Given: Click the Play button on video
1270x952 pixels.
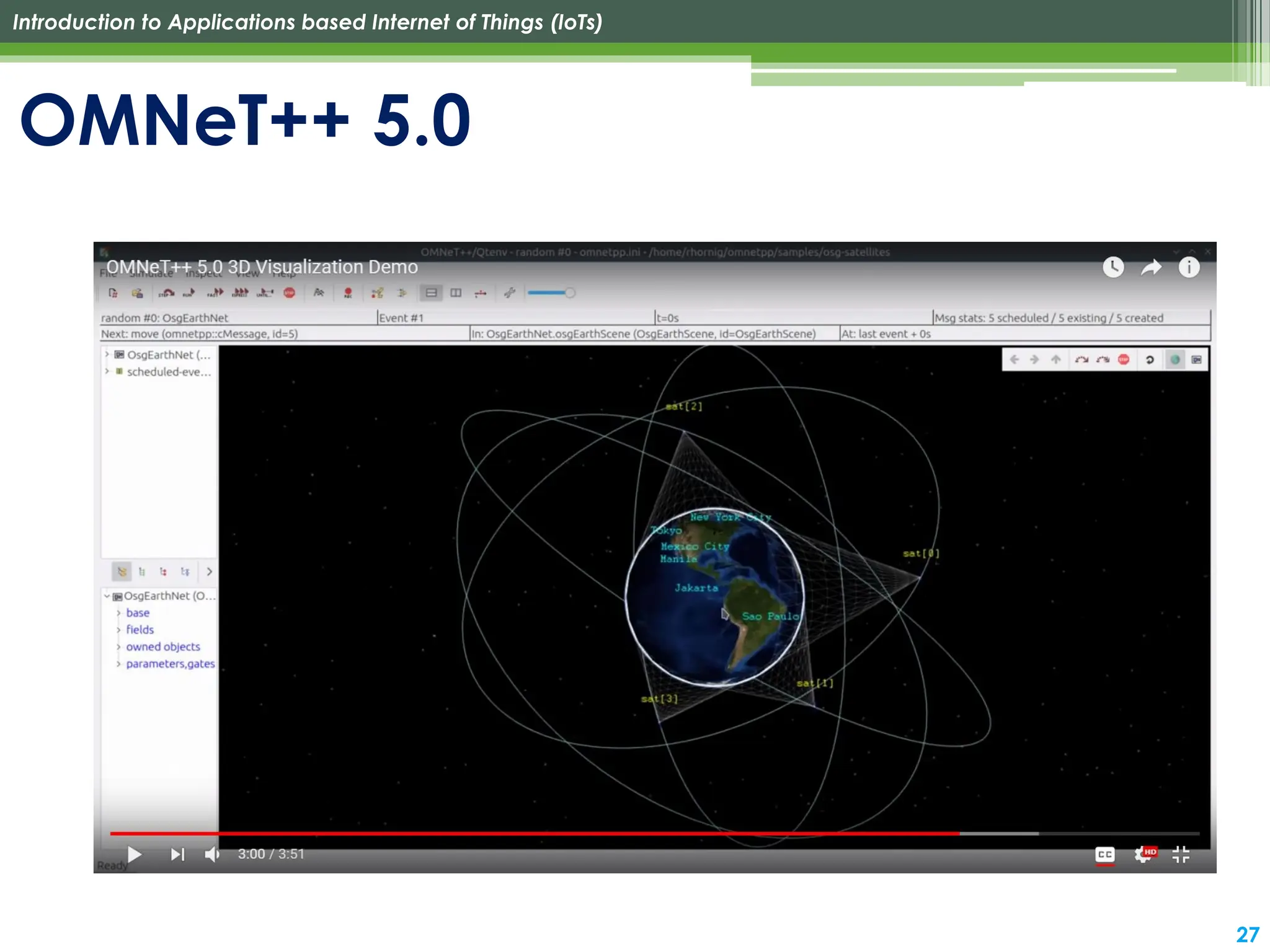Looking at the screenshot, I should click(x=135, y=854).
